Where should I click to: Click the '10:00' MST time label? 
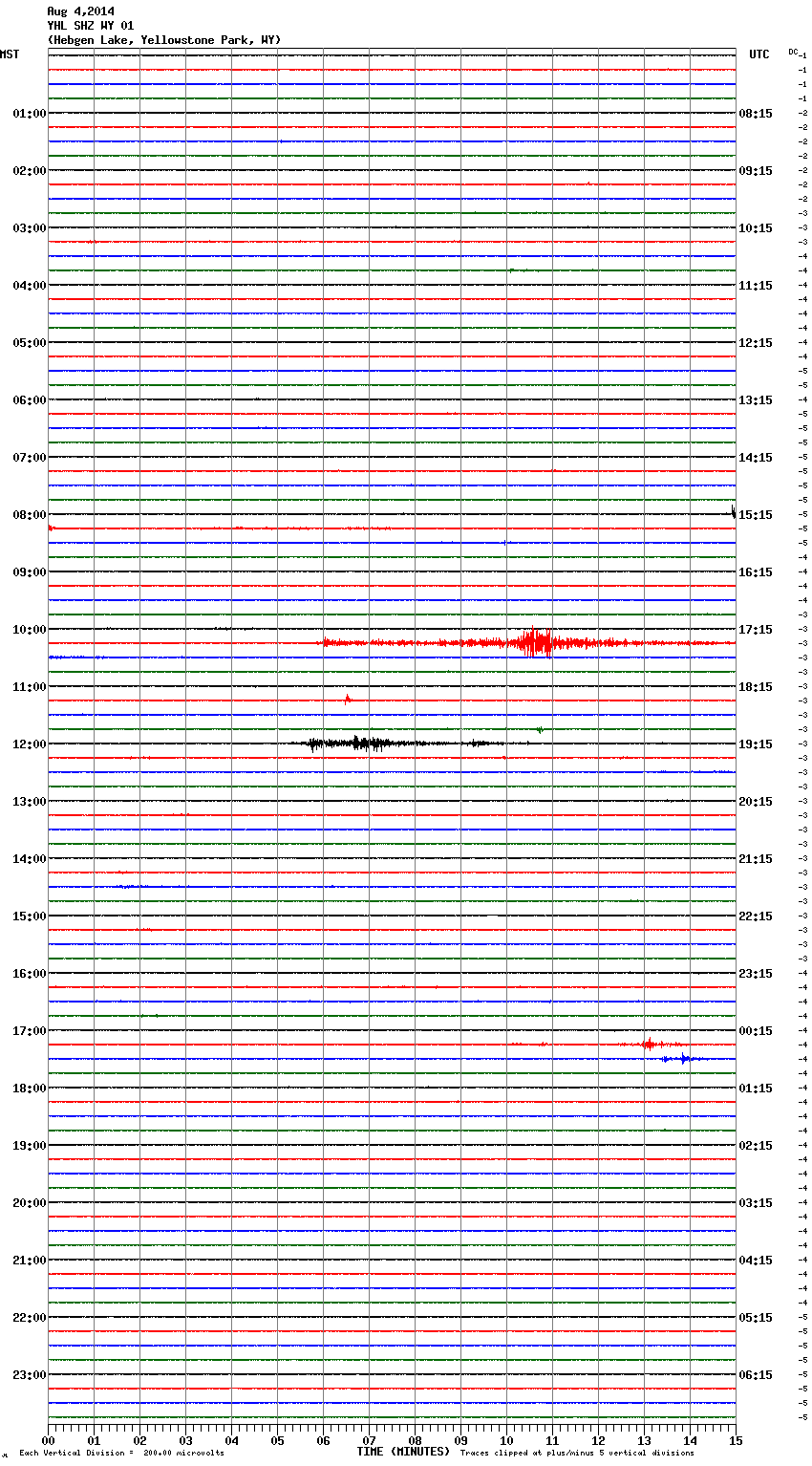[x=30, y=630]
